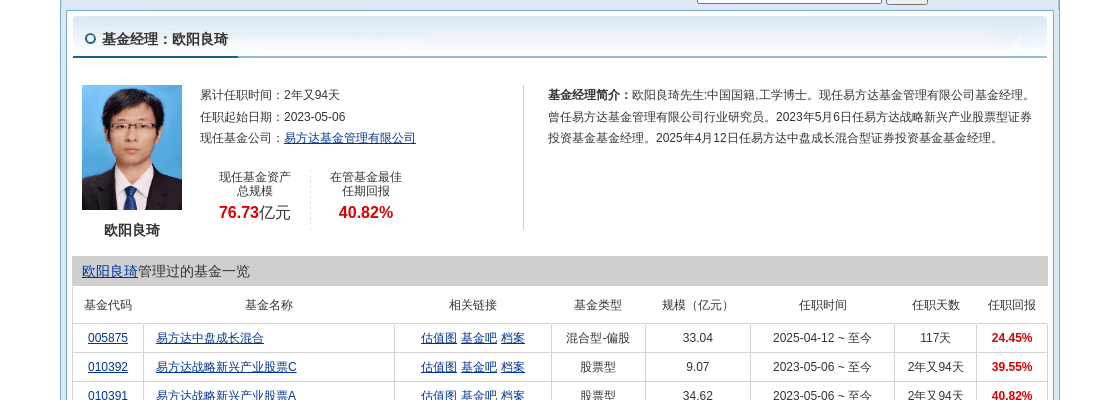
Task: Click the 规模（亿元） column header
Action: pos(698,305)
